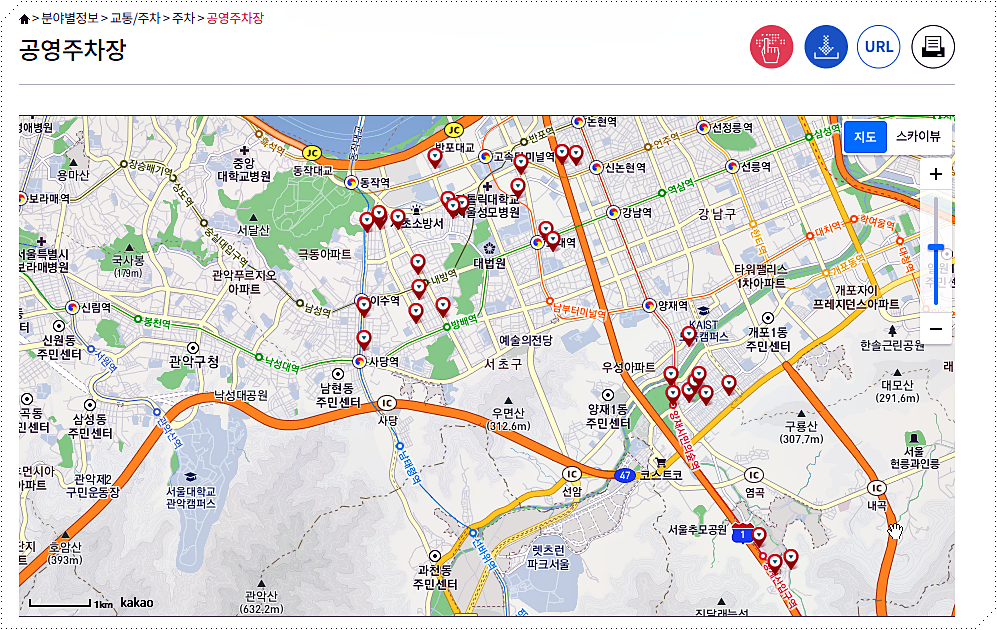Click 서울대학교 관악캠퍼스 label
997x630 pixels.
tap(191, 497)
